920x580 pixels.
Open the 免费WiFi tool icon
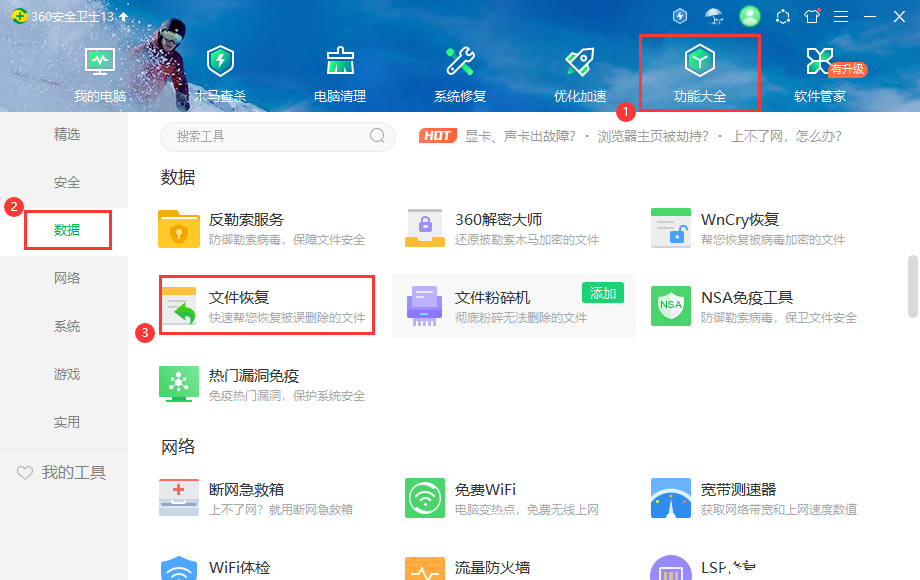(x=425, y=498)
